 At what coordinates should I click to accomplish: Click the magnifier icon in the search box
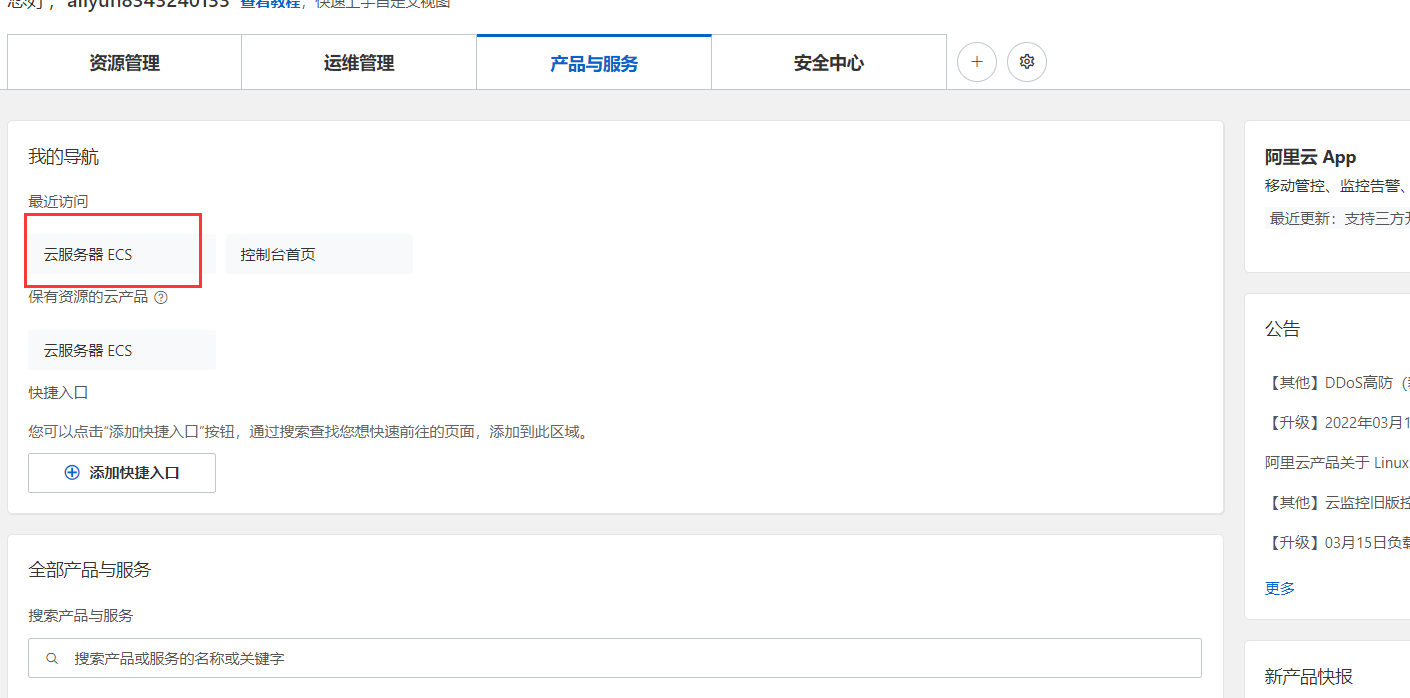52,659
